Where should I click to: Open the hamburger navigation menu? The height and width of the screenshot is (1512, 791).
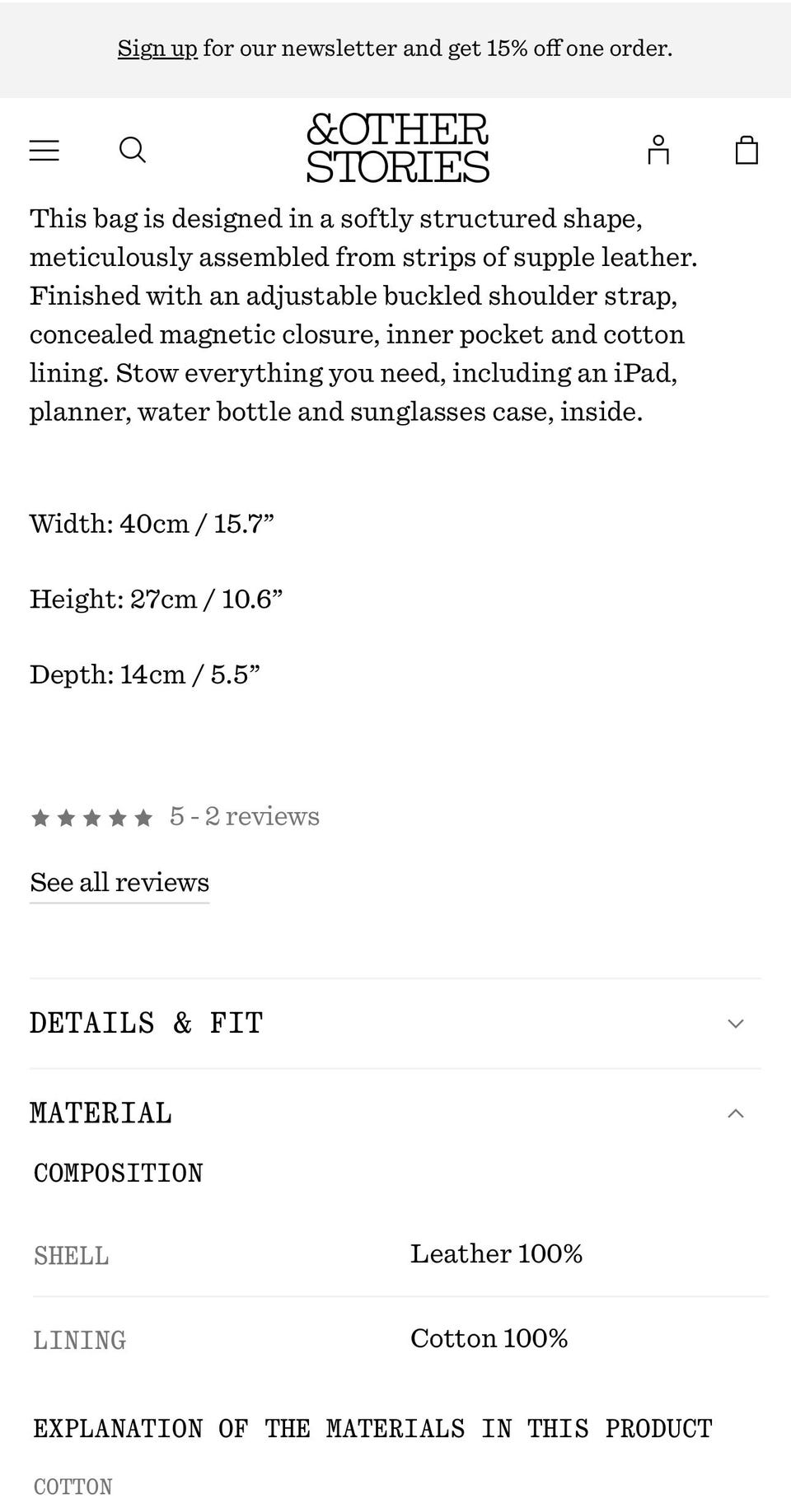[x=44, y=150]
